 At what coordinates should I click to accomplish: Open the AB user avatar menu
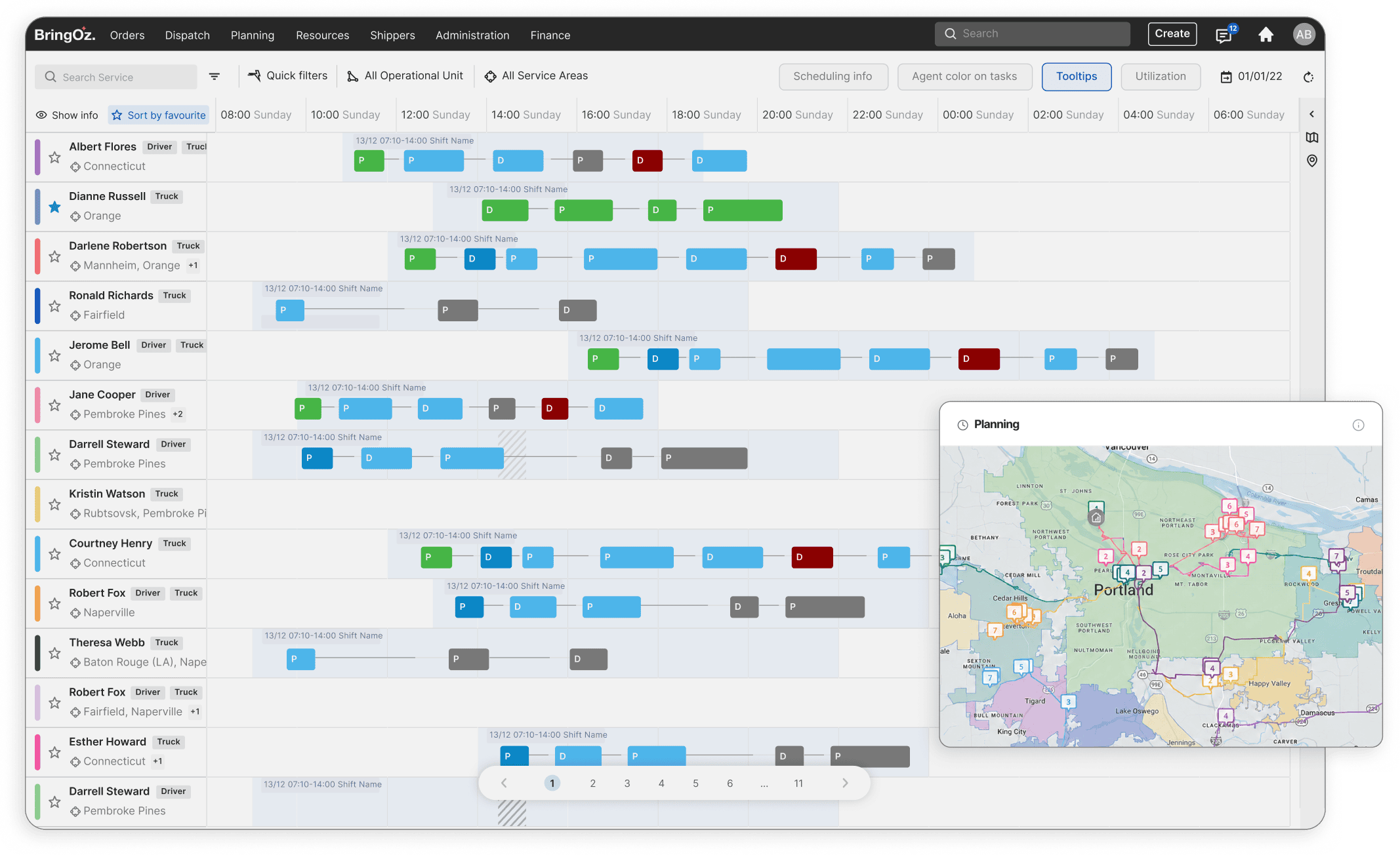(1304, 35)
